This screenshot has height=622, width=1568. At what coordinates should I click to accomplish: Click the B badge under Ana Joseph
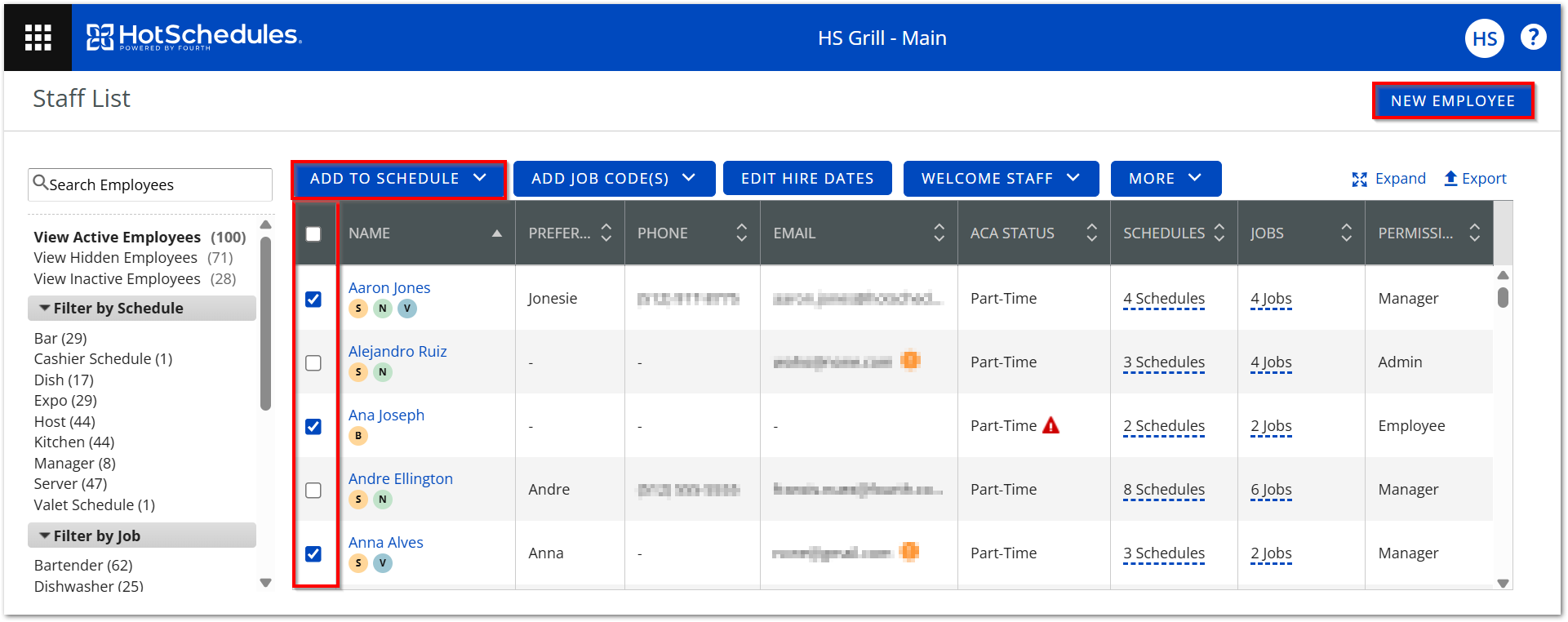pos(358,436)
